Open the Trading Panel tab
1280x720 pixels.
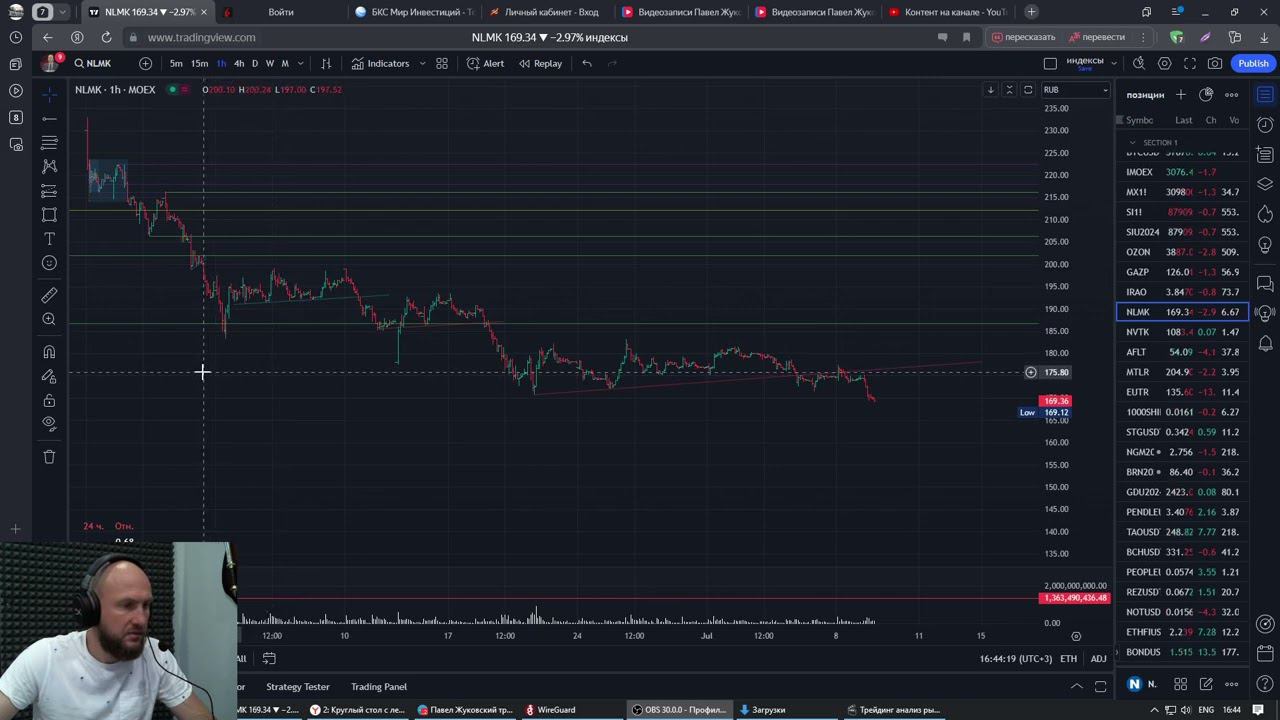coord(378,687)
